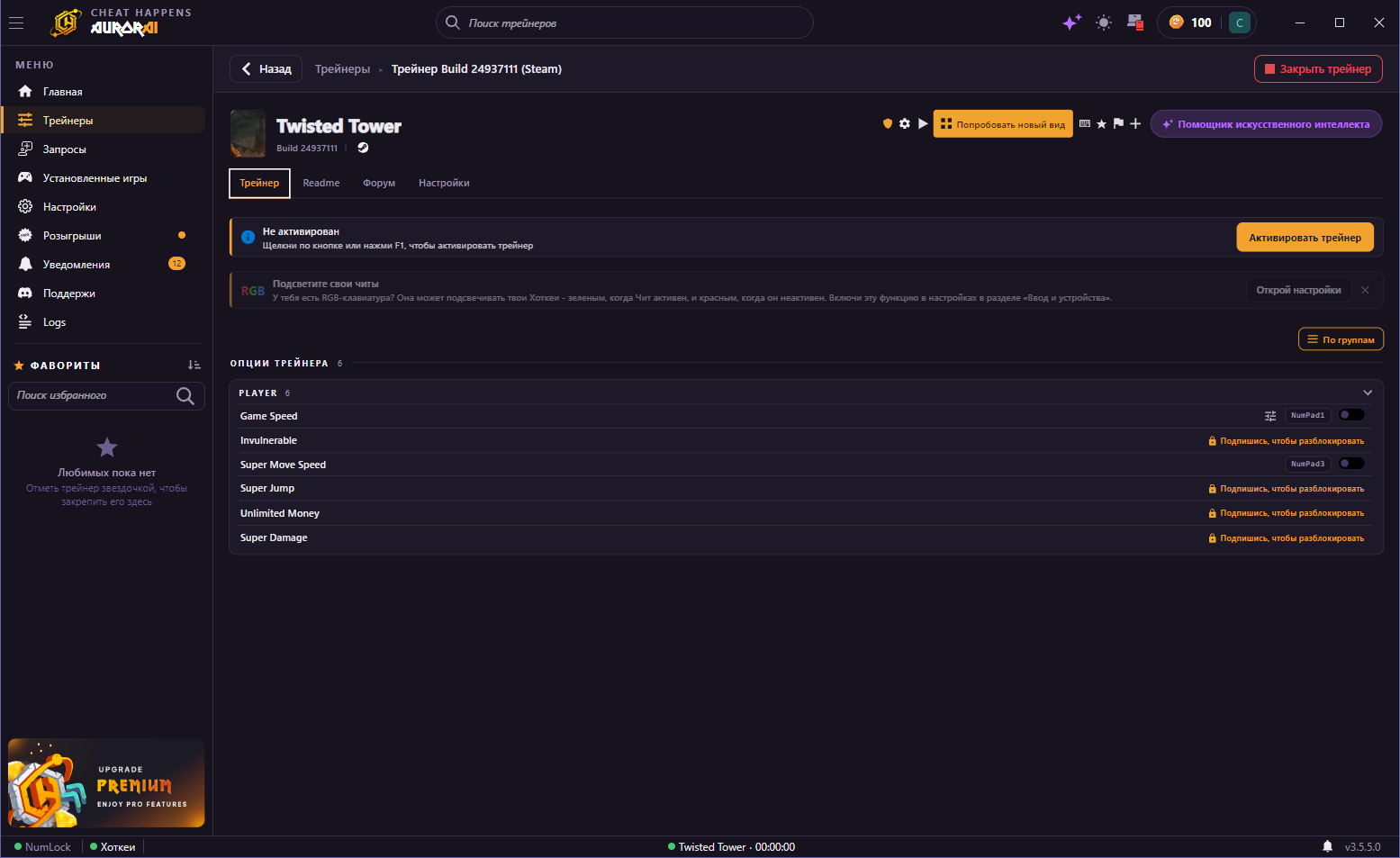The width and height of the screenshot is (1400, 858).
Task: Click the Cheat Happens Aurora logo
Action: [121, 23]
